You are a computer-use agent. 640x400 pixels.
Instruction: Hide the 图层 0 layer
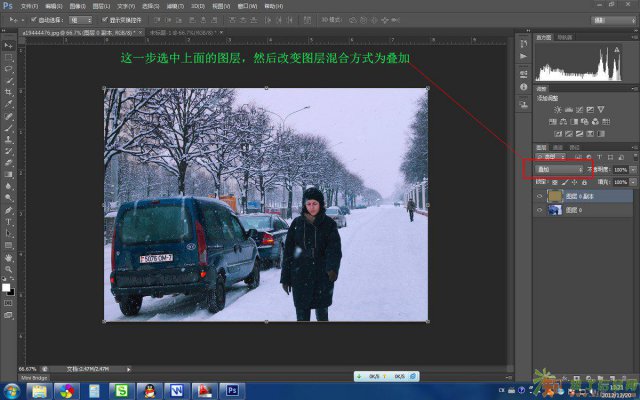pyautogui.click(x=540, y=211)
